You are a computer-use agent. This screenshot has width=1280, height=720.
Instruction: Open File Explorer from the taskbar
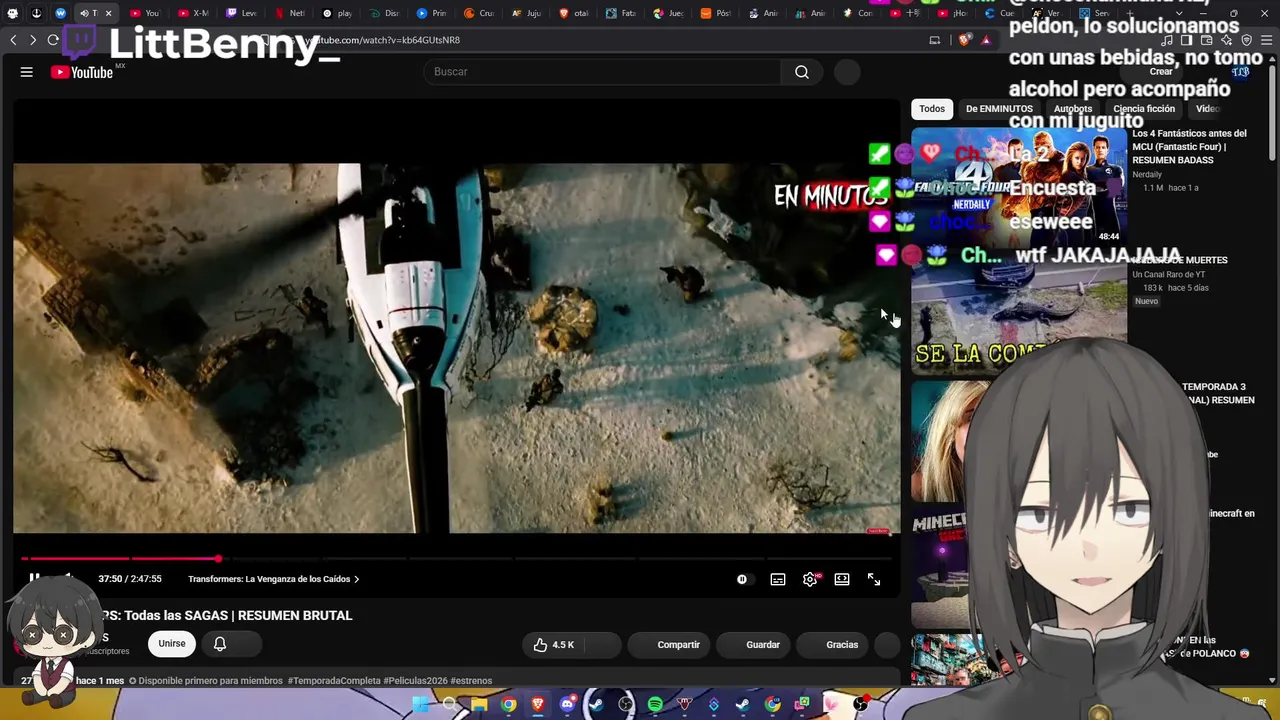[x=479, y=705]
